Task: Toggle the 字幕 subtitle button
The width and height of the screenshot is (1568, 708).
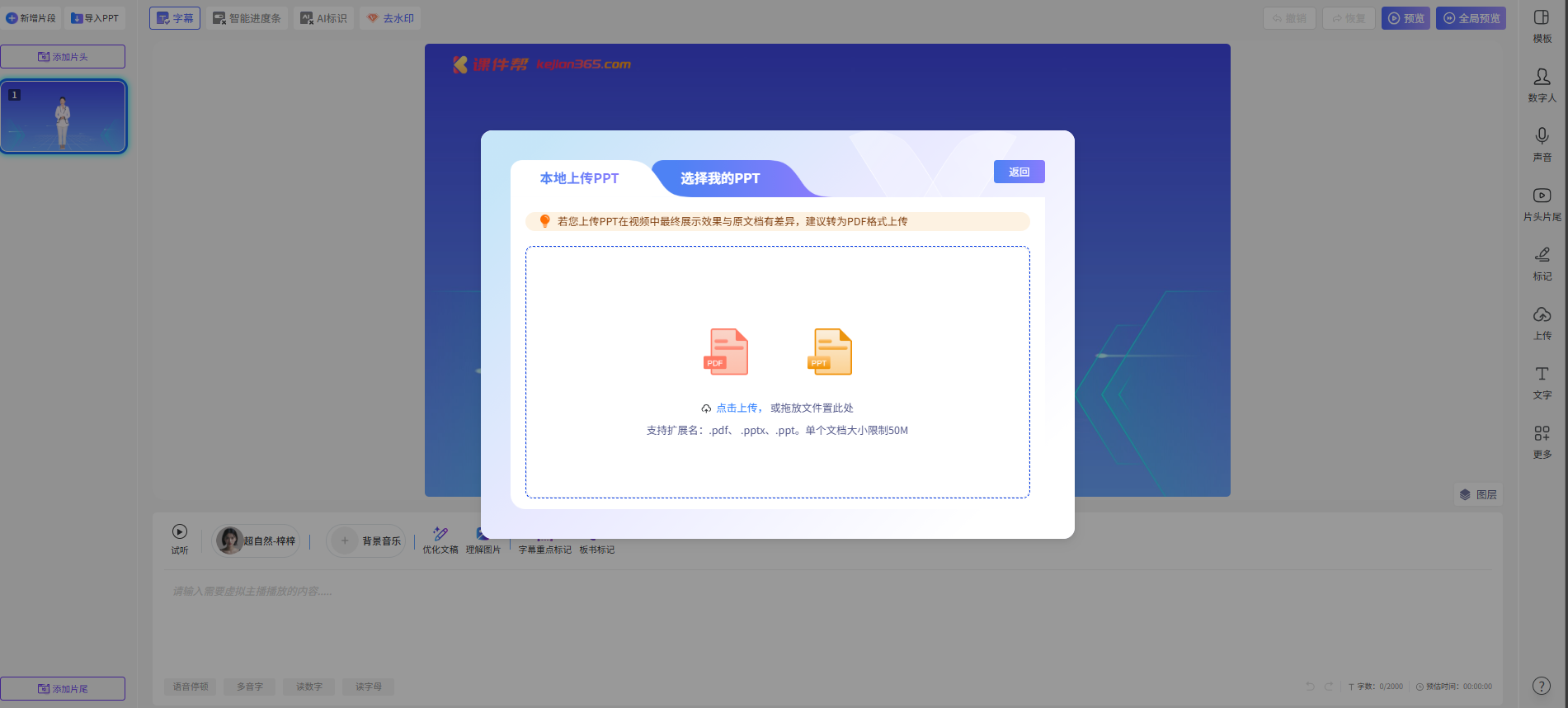Action: tap(175, 18)
